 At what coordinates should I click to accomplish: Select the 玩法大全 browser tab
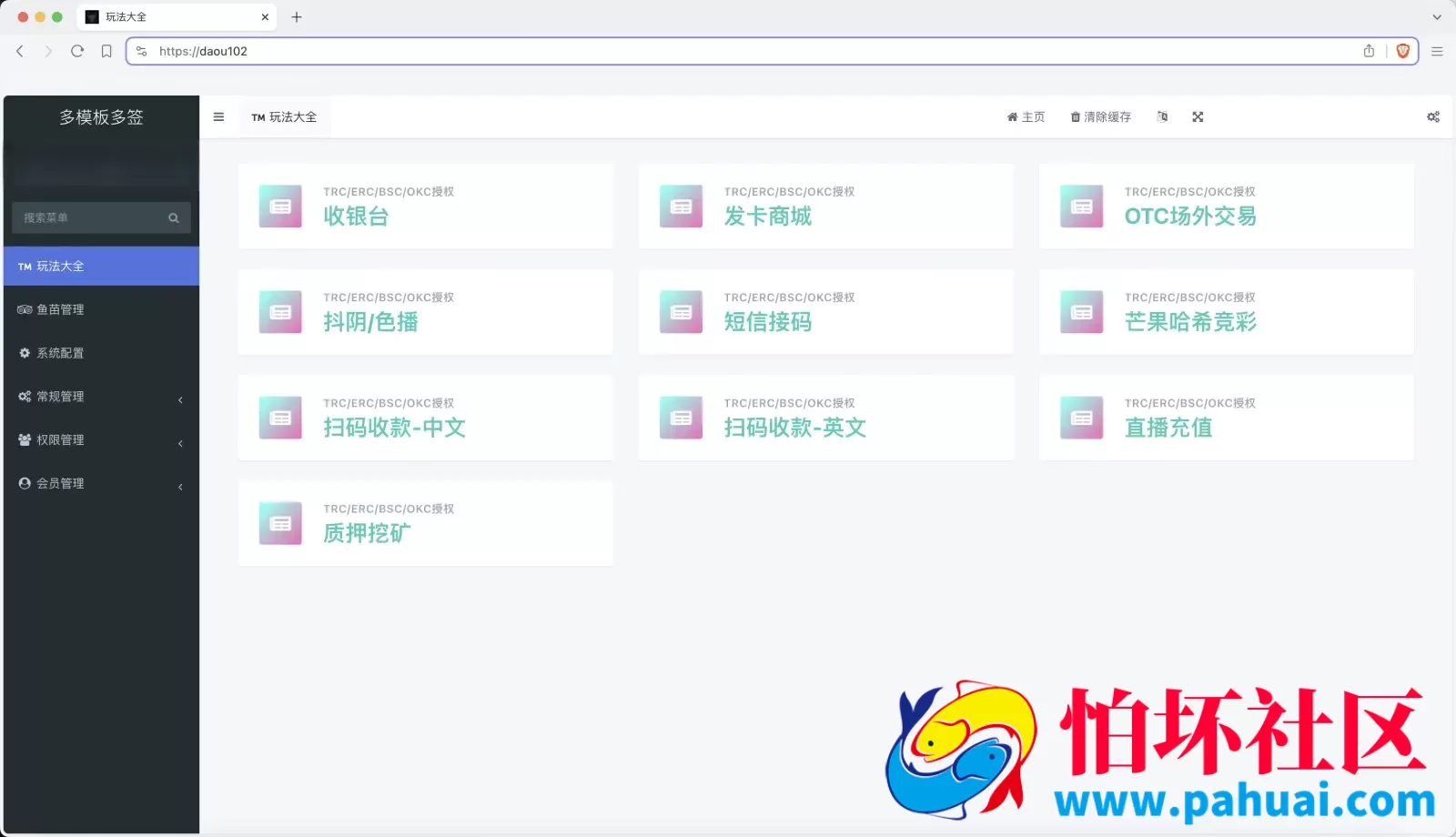(177, 17)
